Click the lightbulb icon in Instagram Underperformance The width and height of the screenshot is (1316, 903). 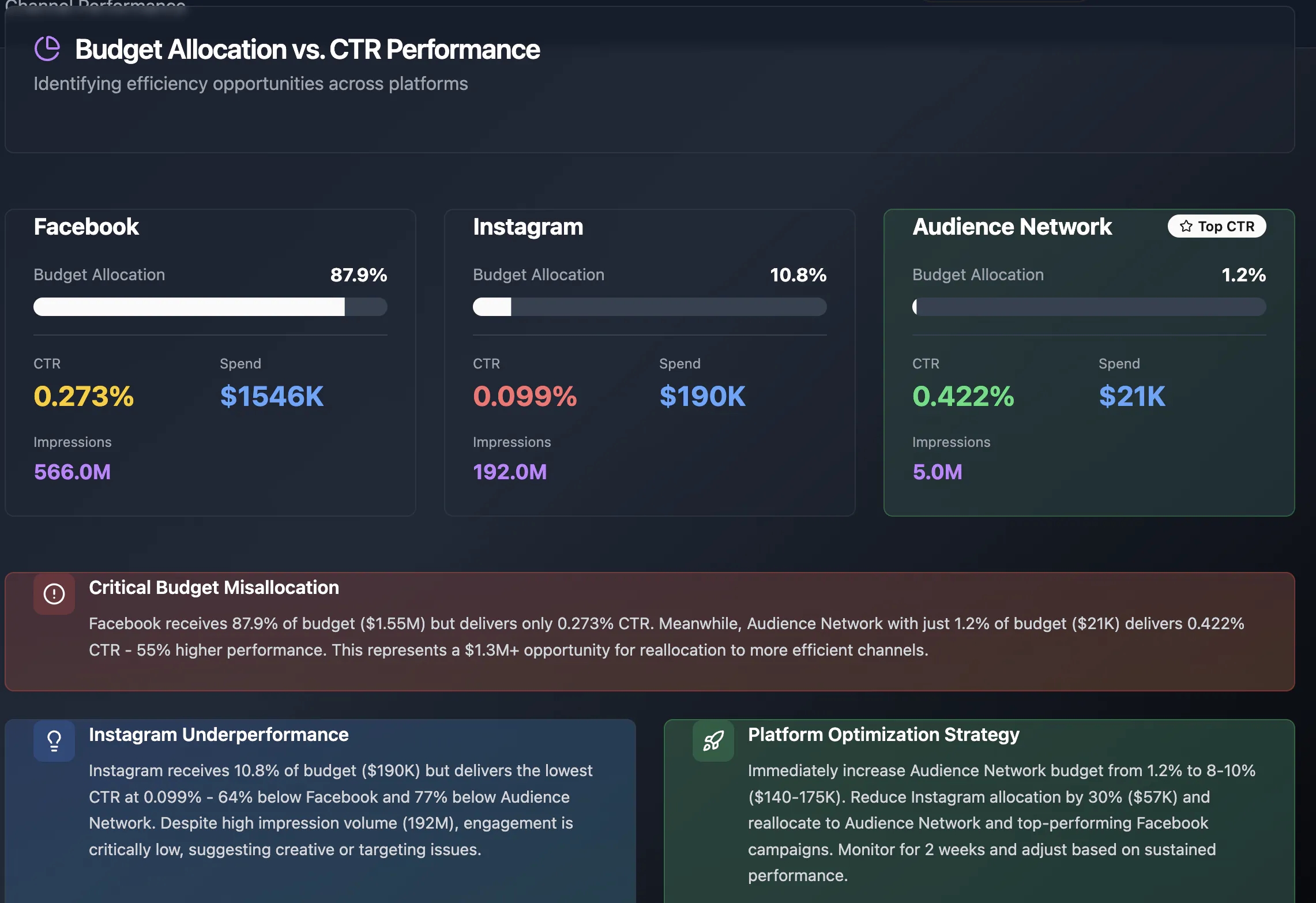(54, 741)
